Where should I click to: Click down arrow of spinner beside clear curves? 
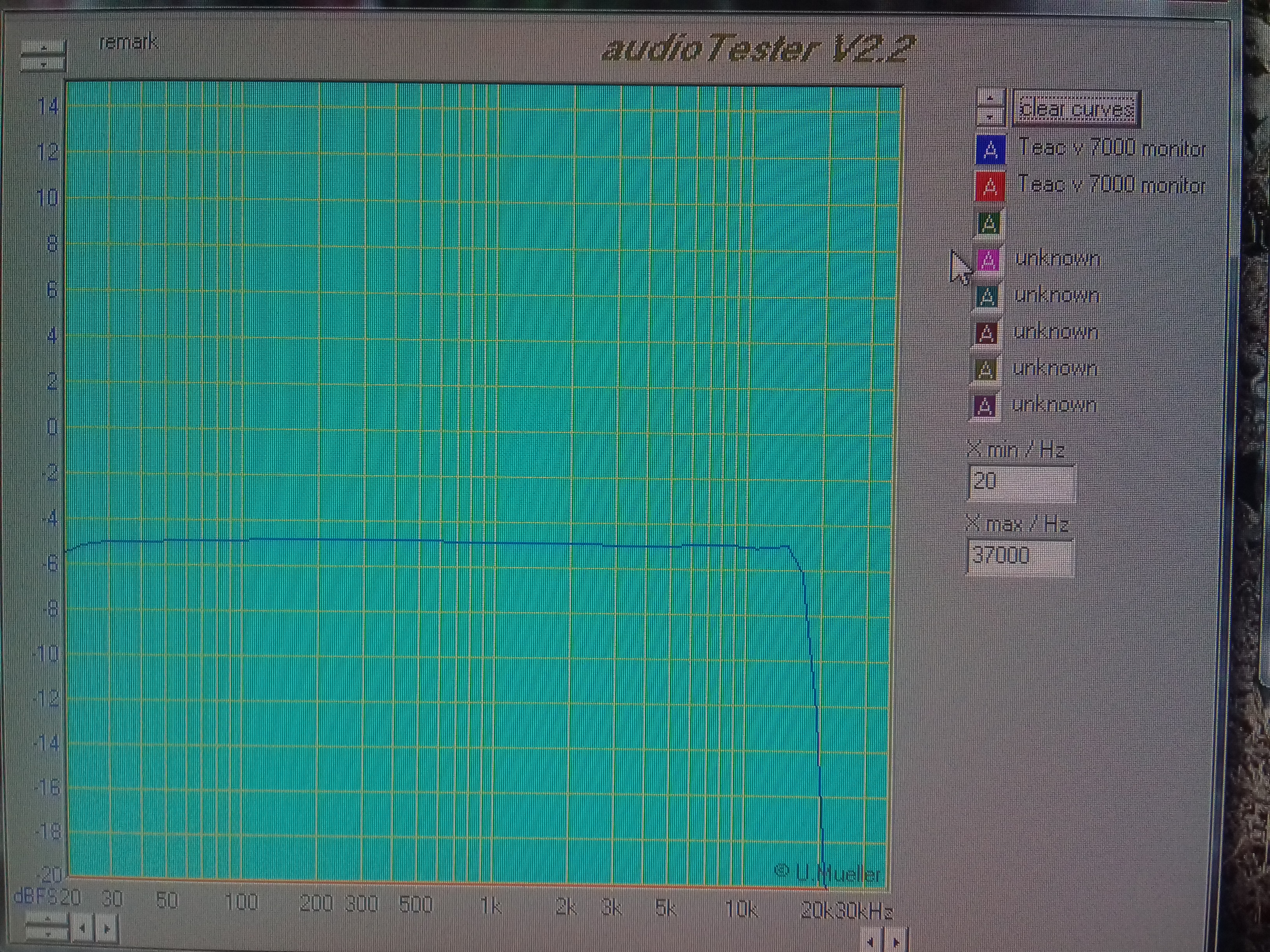[x=990, y=117]
